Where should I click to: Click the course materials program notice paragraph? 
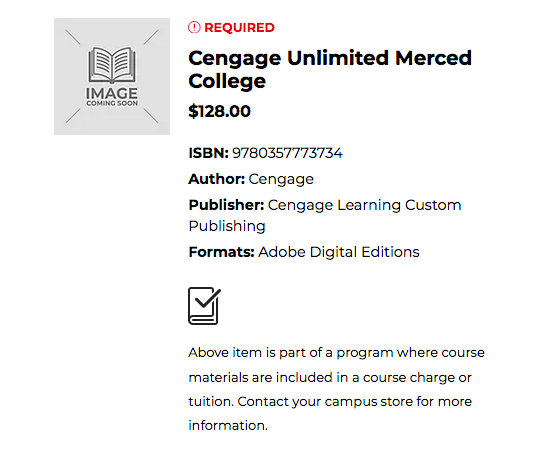point(337,389)
